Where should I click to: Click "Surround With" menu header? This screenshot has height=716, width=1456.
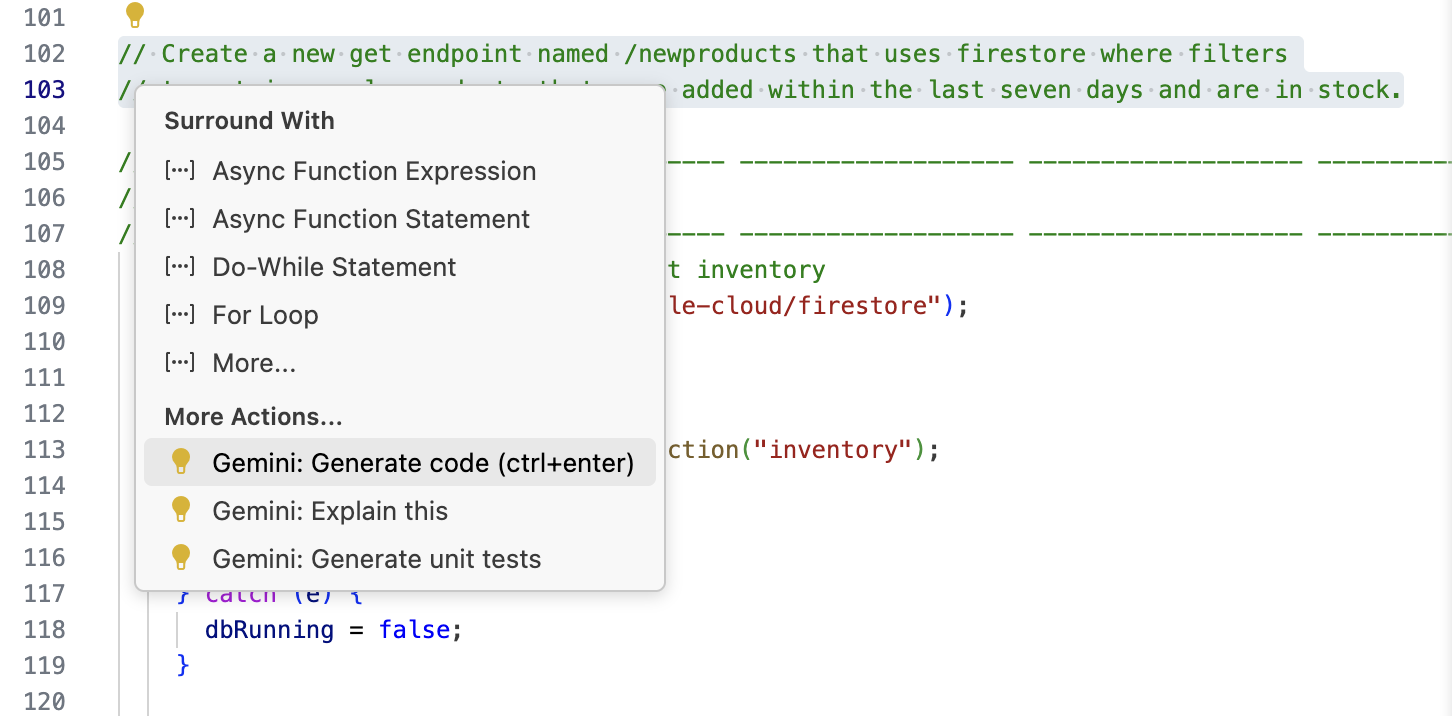tap(250, 121)
